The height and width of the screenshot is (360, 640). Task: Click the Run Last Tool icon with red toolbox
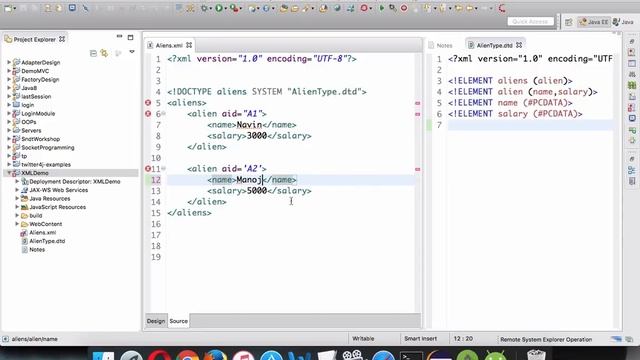234,8
